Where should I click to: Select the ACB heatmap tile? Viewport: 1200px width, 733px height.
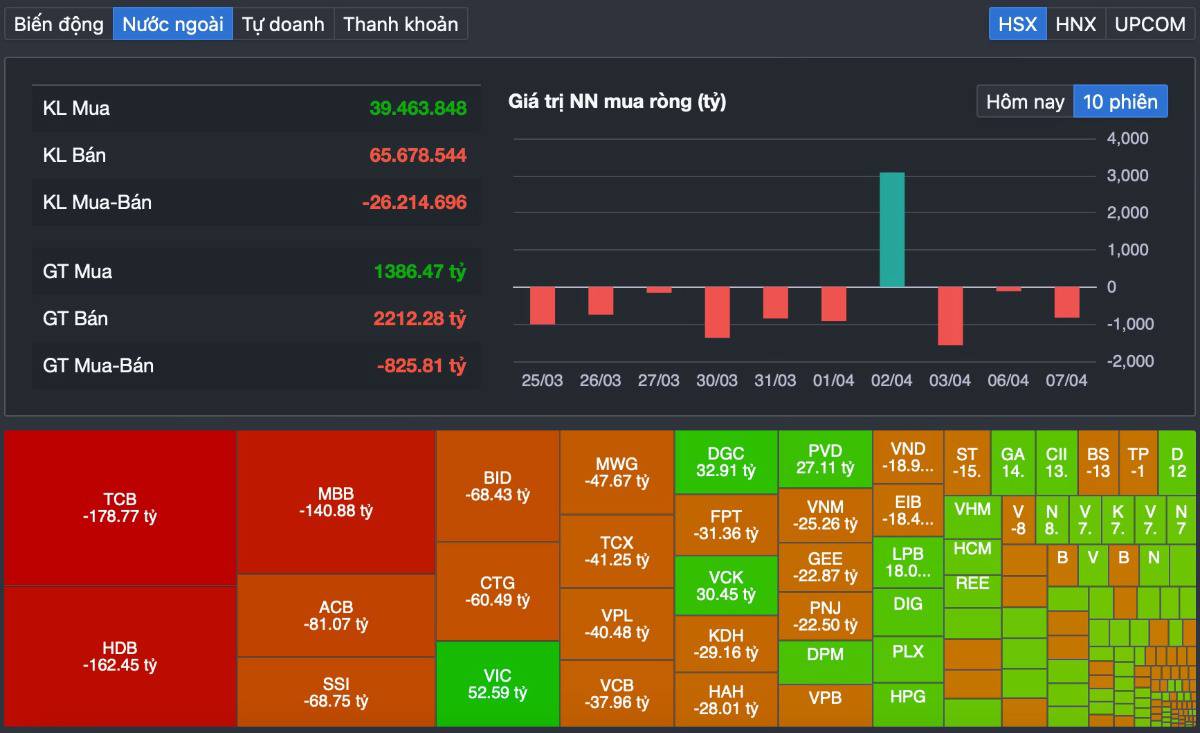point(336,615)
